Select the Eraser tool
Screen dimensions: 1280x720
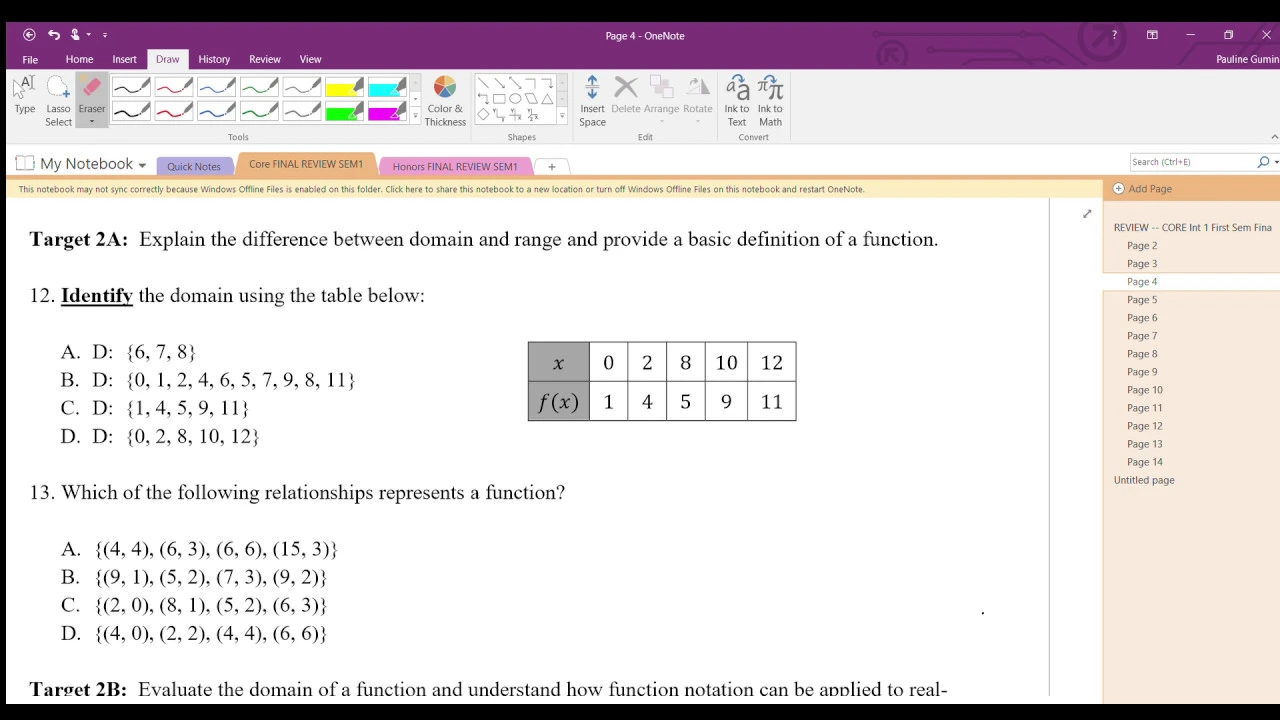[x=92, y=95]
